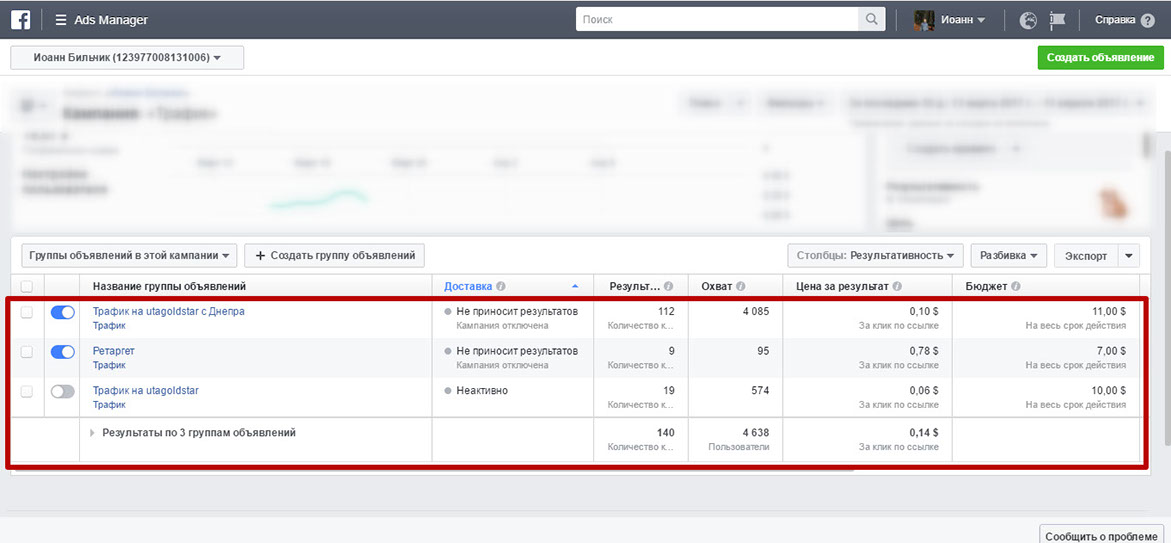Tick the select-all checkbox in table header
Screen dimensions: 1171x543
27,286
